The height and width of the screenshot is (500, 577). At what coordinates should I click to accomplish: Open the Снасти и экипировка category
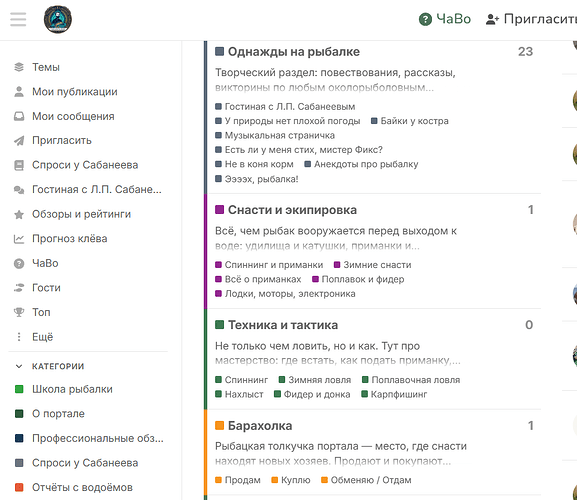pyautogui.click(x=292, y=210)
